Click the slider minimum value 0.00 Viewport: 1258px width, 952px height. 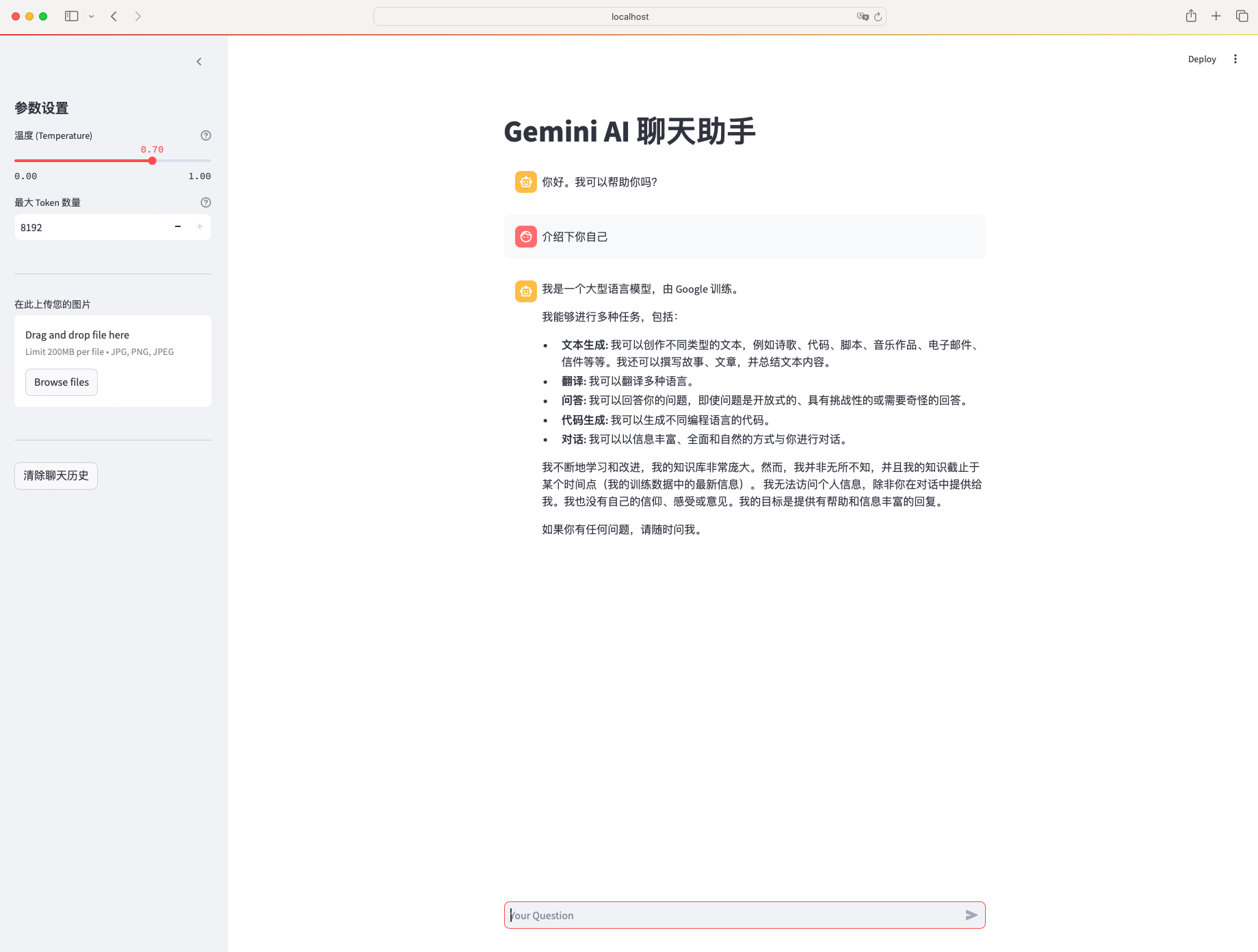point(26,176)
